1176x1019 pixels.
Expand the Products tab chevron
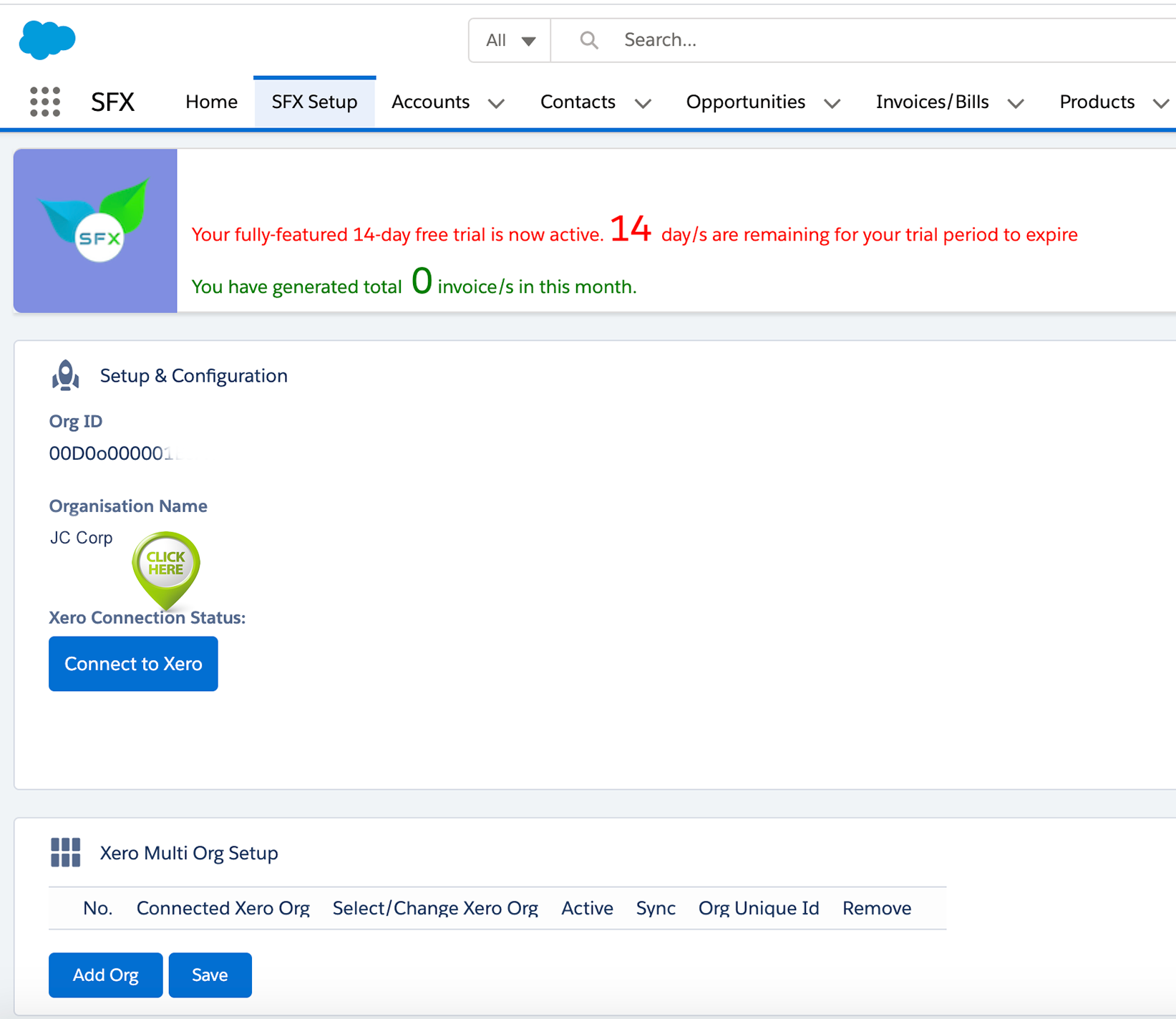pyautogui.click(x=1161, y=104)
